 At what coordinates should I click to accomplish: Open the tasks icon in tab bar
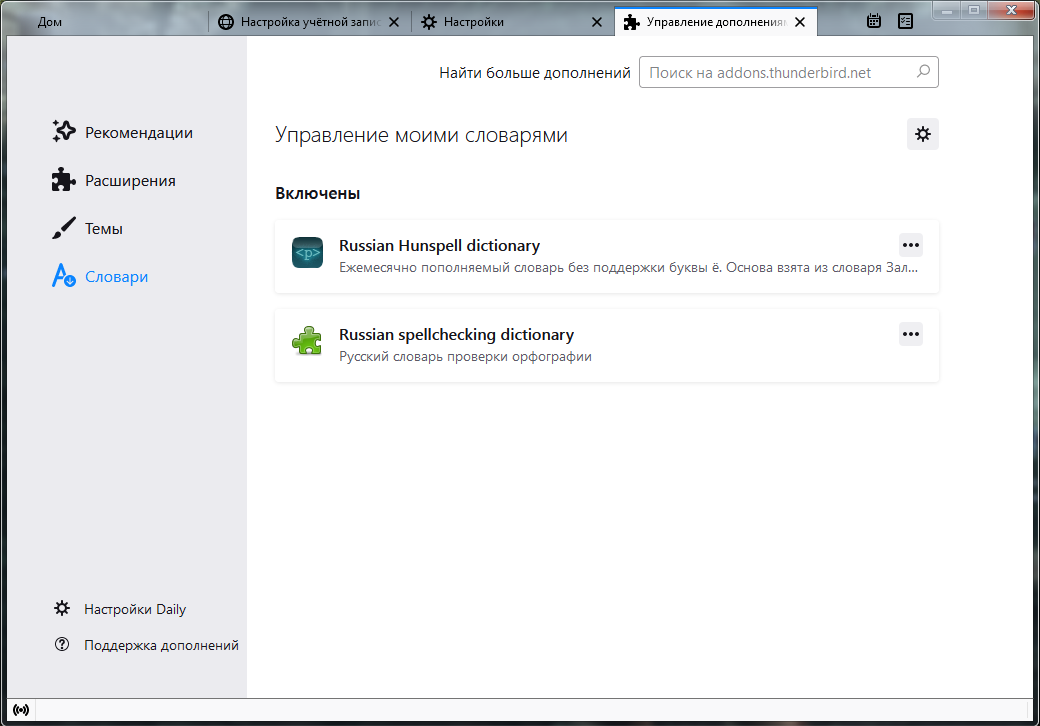905,21
